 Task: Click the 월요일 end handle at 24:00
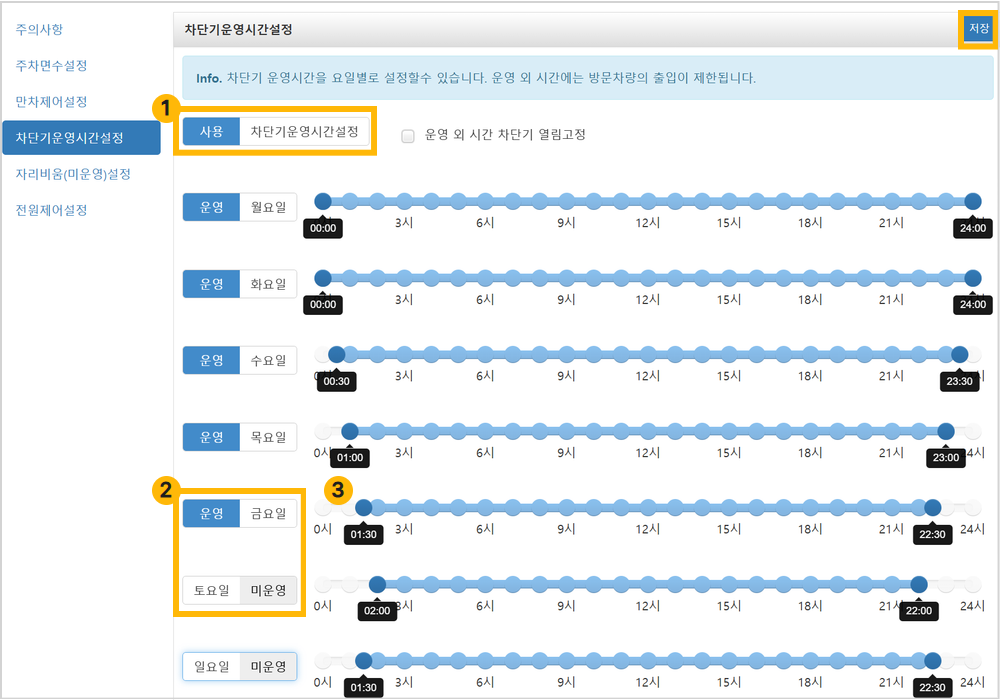[973, 201]
